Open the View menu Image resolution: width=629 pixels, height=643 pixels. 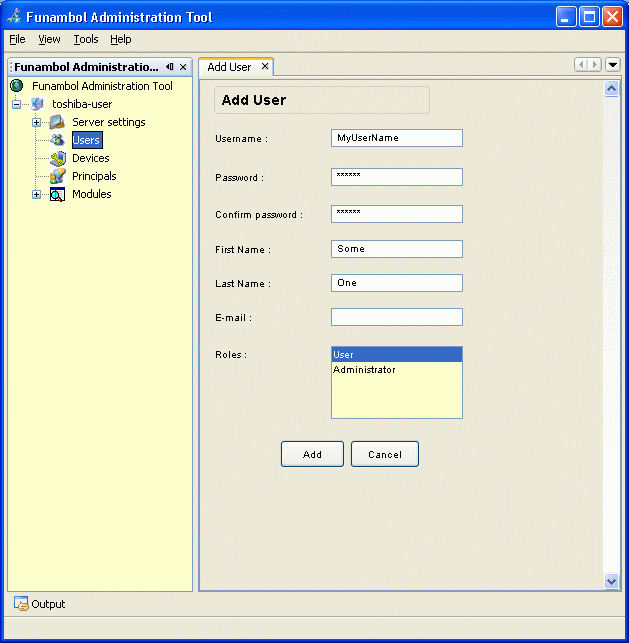click(x=49, y=39)
